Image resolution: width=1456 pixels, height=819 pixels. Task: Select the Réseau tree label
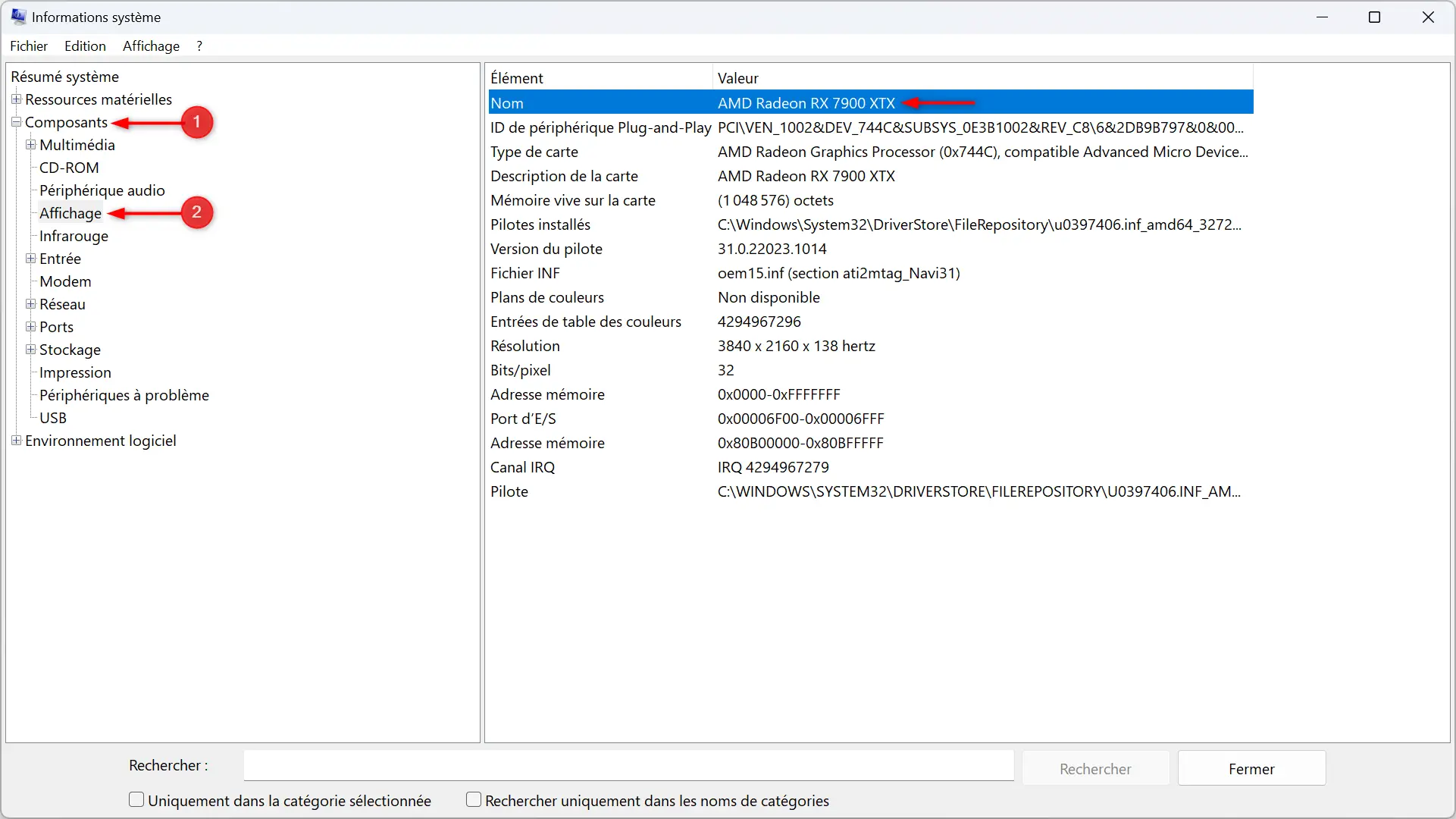[62, 304]
